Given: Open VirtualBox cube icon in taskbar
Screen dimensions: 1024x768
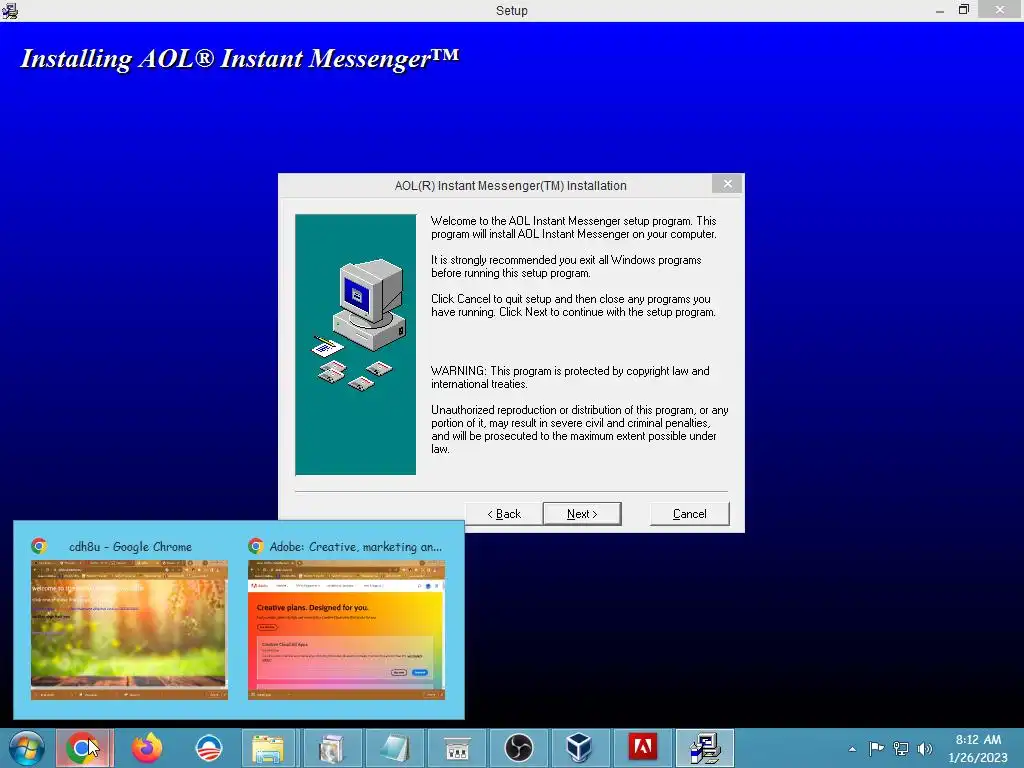Looking at the screenshot, I should point(580,748).
